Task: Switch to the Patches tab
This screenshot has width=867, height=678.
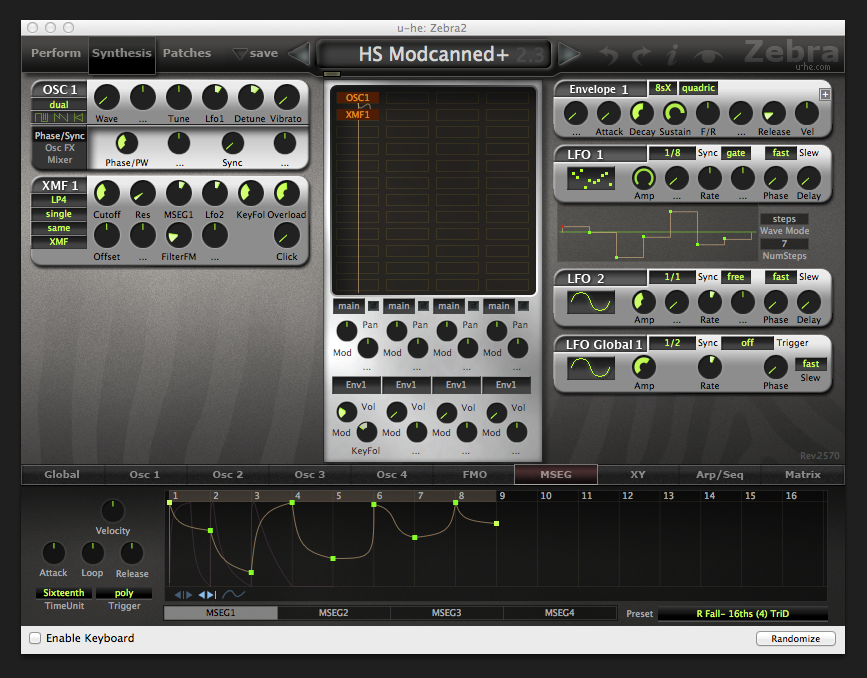Action: (187, 53)
